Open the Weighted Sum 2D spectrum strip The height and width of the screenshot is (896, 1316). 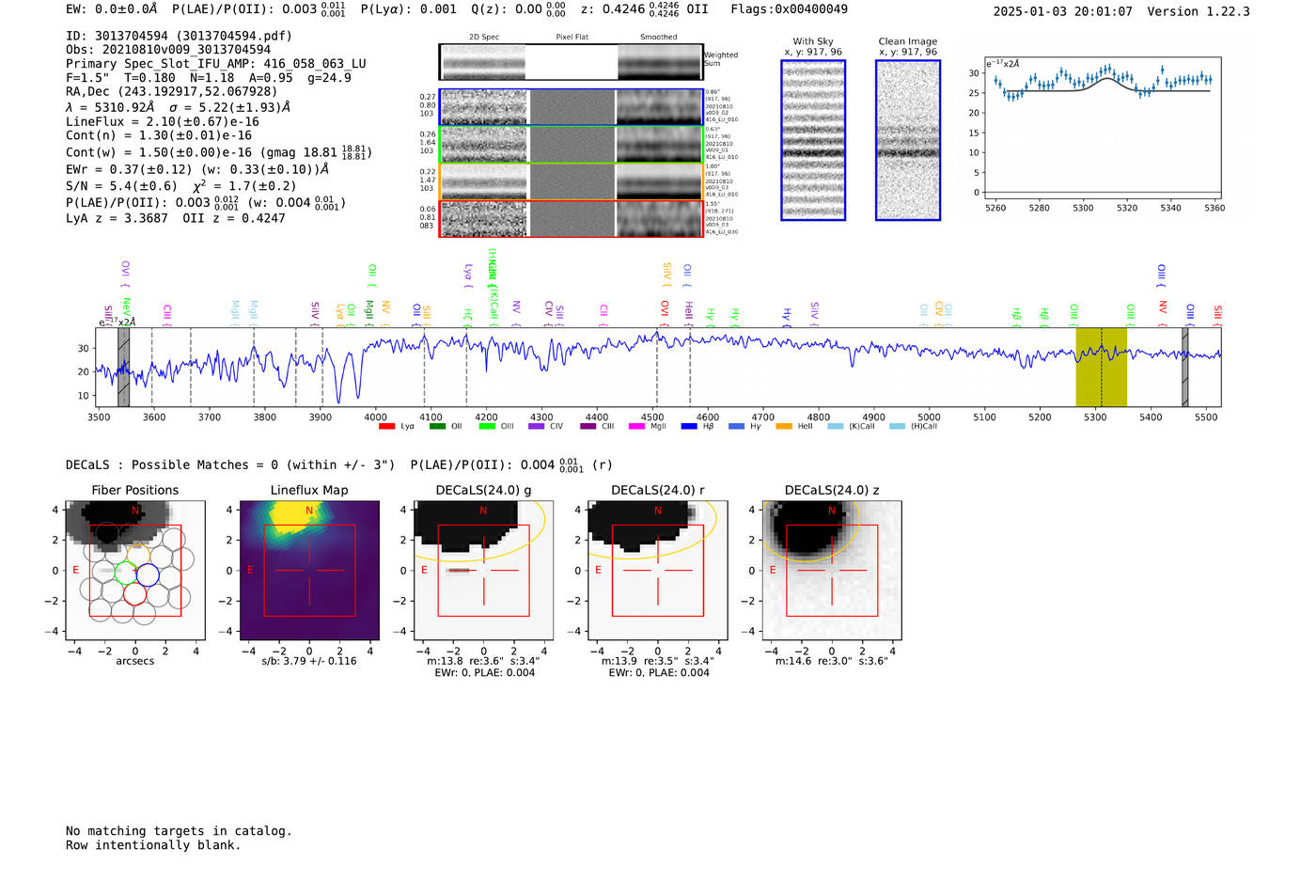point(571,62)
